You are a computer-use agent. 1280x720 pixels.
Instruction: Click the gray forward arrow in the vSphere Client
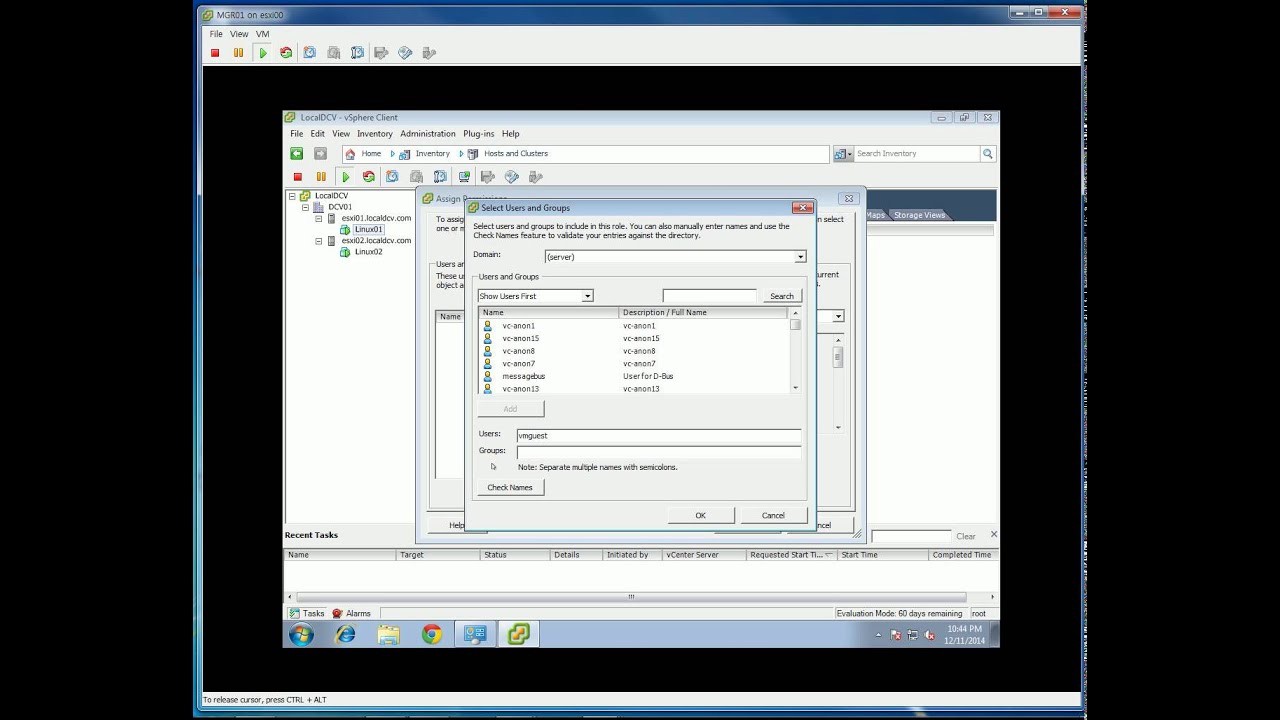(320, 153)
